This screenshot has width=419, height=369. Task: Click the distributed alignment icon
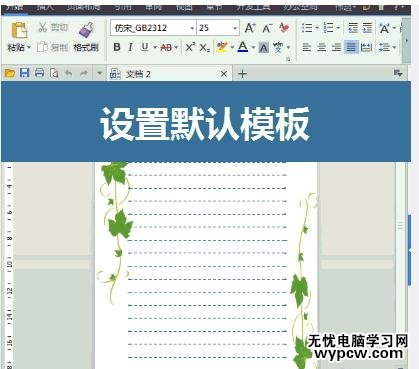pyautogui.click(x=367, y=47)
